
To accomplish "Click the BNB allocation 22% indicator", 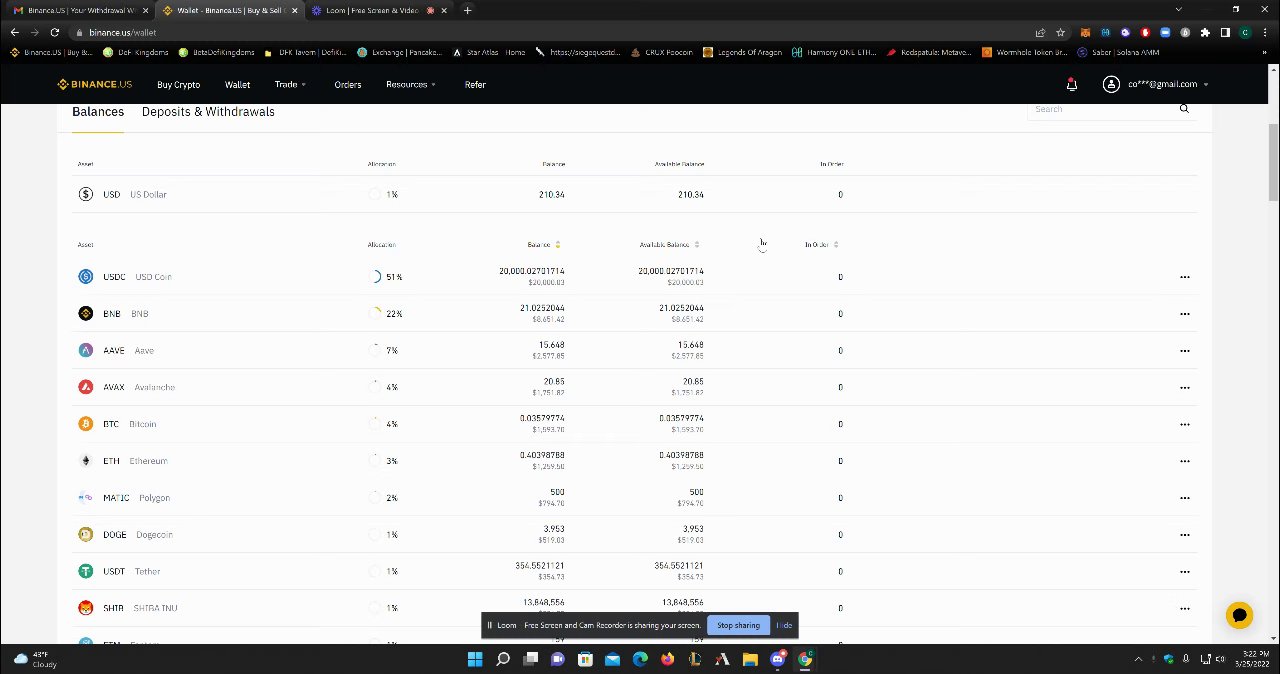I will (x=386, y=314).
